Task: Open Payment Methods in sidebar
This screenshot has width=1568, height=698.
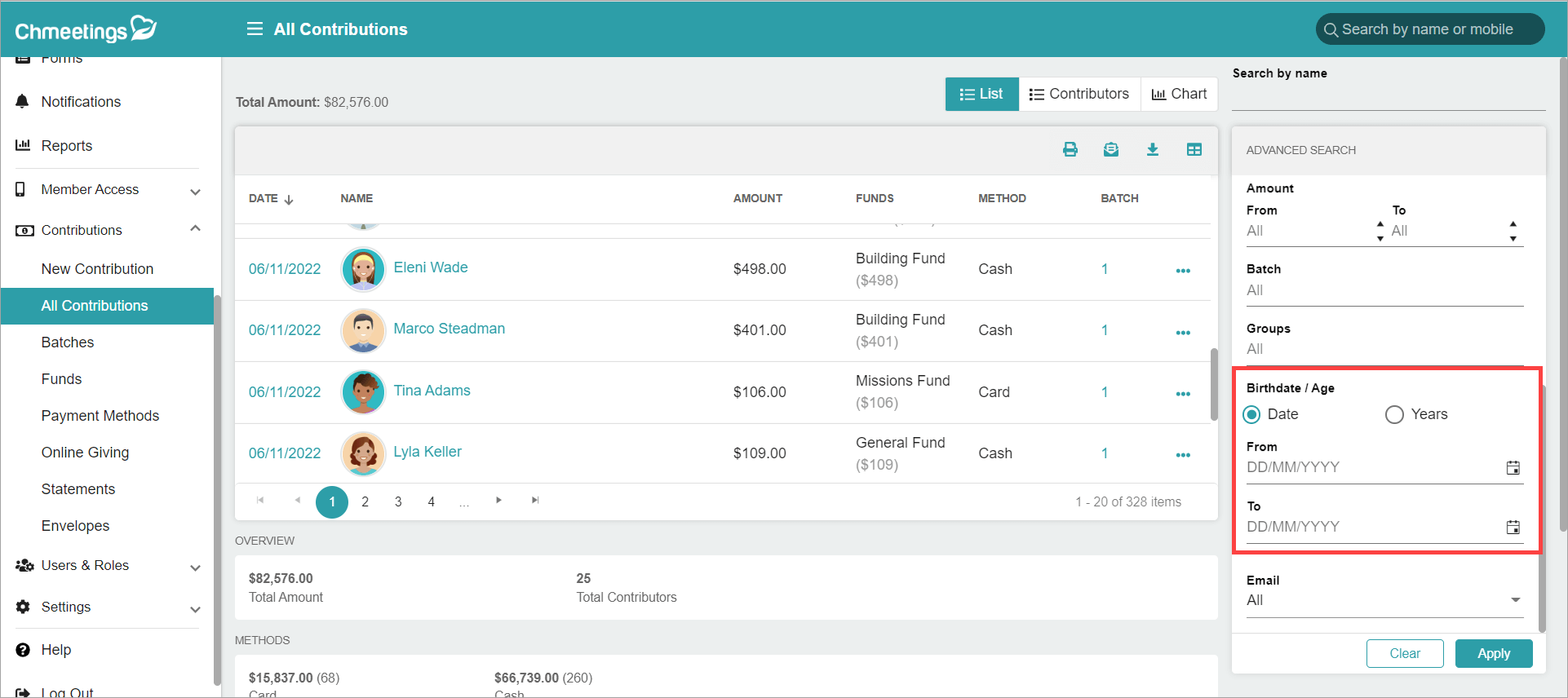Action: coord(100,416)
